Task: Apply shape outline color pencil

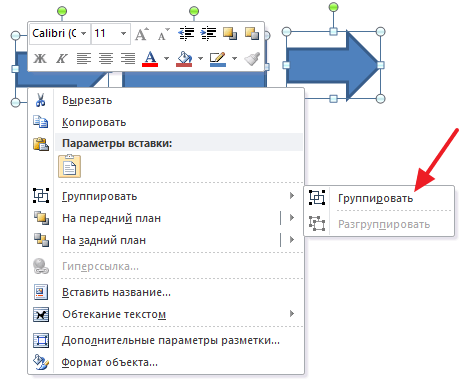Action: (x=218, y=59)
